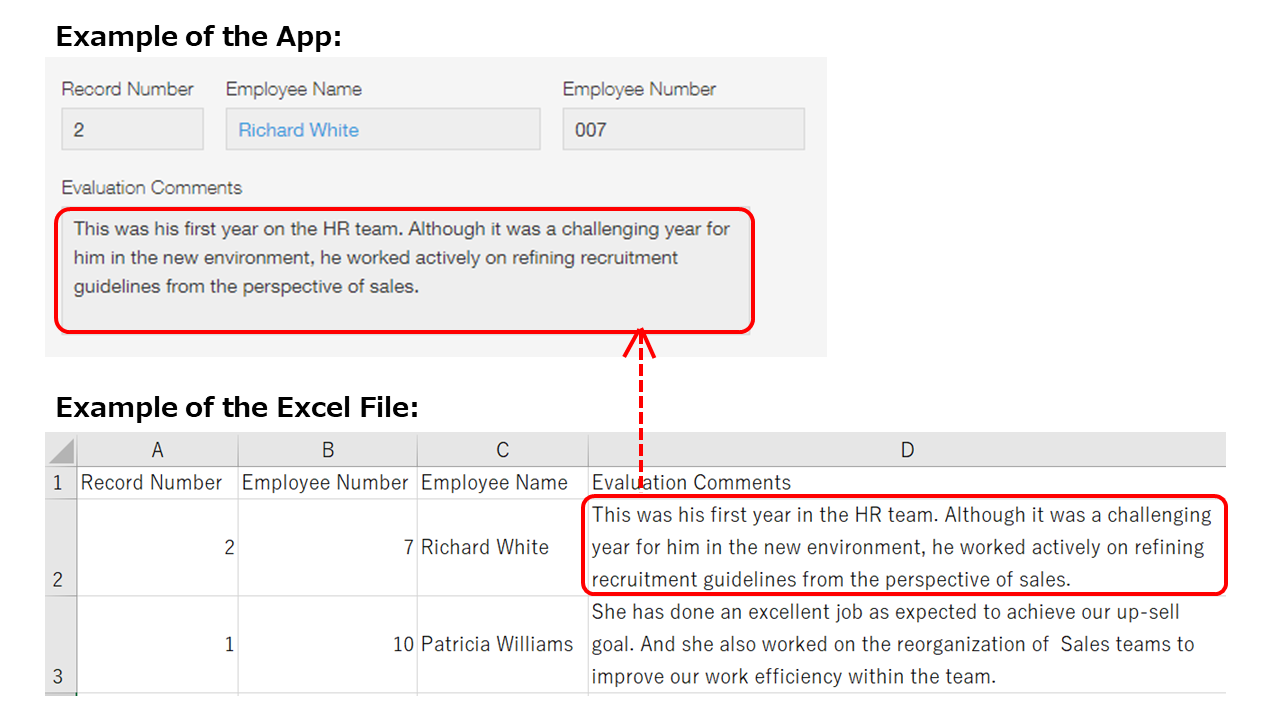Select the Record Number header cell A1
The height and width of the screenshot is (720, 1280).
156,482
